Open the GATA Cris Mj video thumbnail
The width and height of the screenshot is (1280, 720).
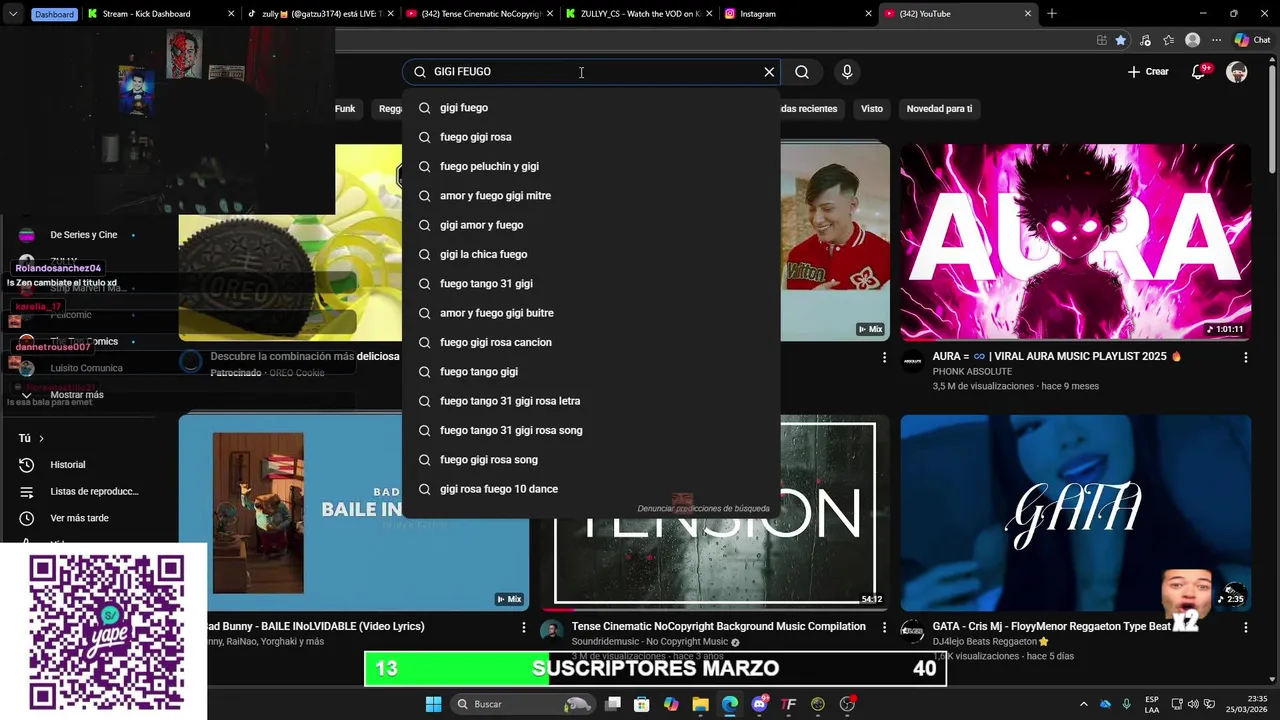coord(1075,512)
